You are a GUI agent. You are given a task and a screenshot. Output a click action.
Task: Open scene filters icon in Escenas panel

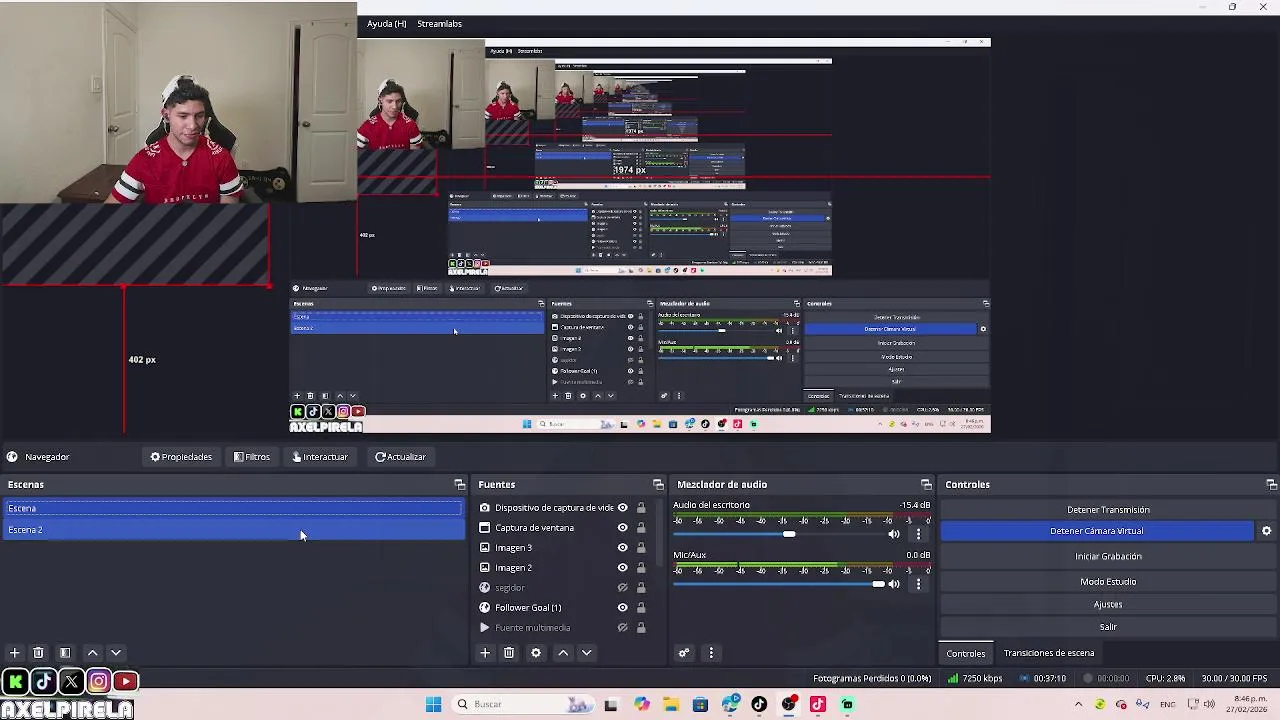click(65, 653)
